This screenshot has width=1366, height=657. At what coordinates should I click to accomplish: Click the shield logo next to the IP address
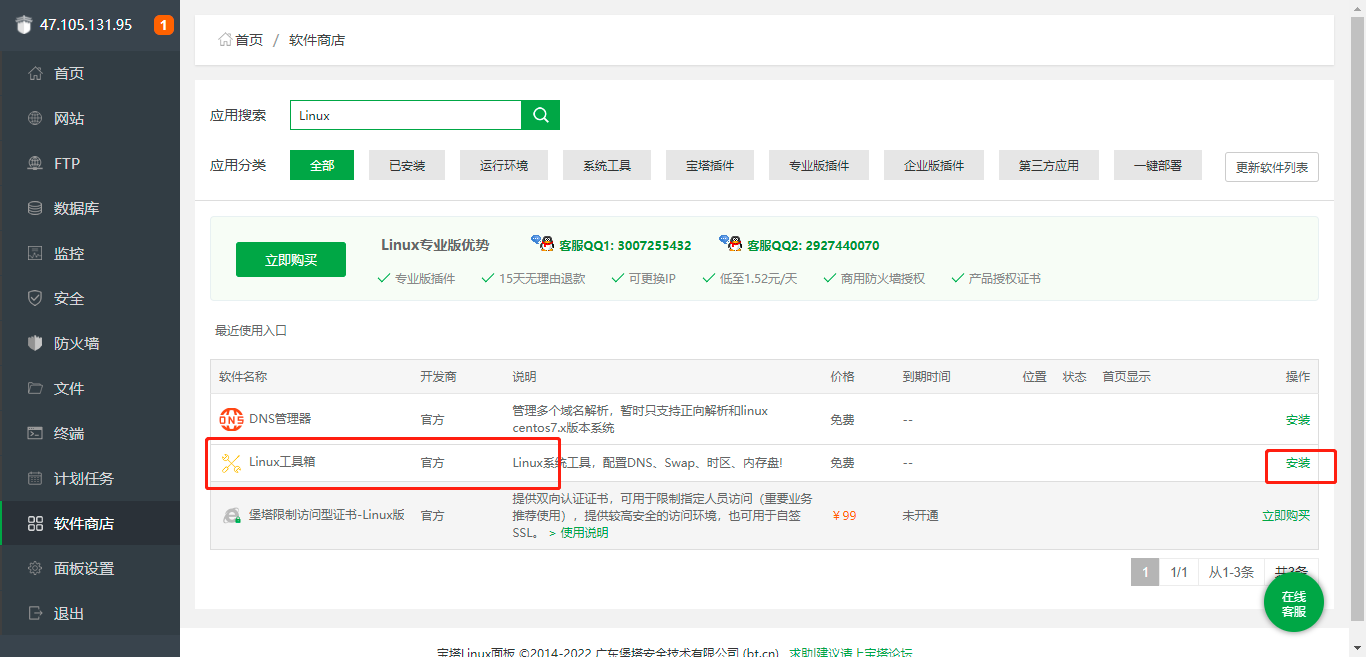pyautogui.click(x=23, y=25)
